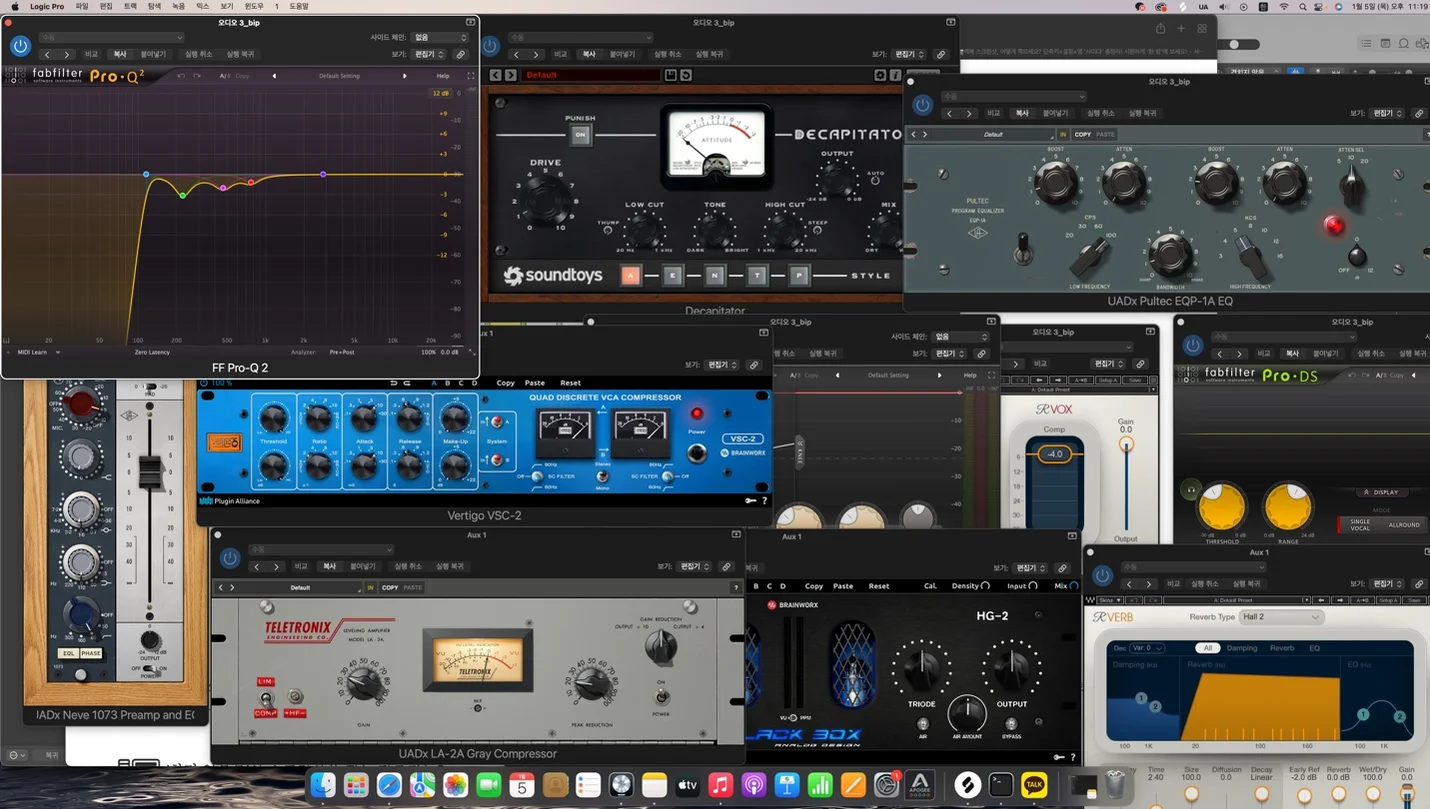Toggle the HG-2 AIR switch
The width and height of the screenshot is (1430, 809).
click(922, 723)
